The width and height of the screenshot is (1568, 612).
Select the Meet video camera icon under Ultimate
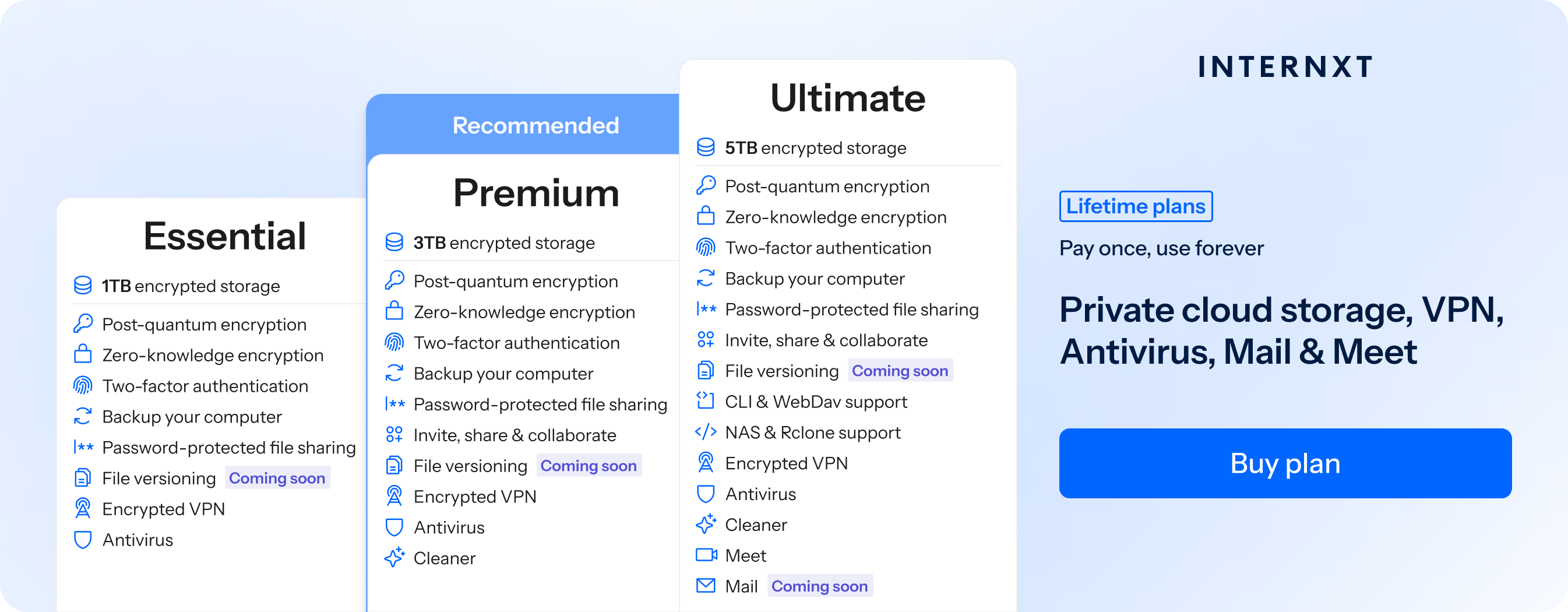(x=706, y=555)
